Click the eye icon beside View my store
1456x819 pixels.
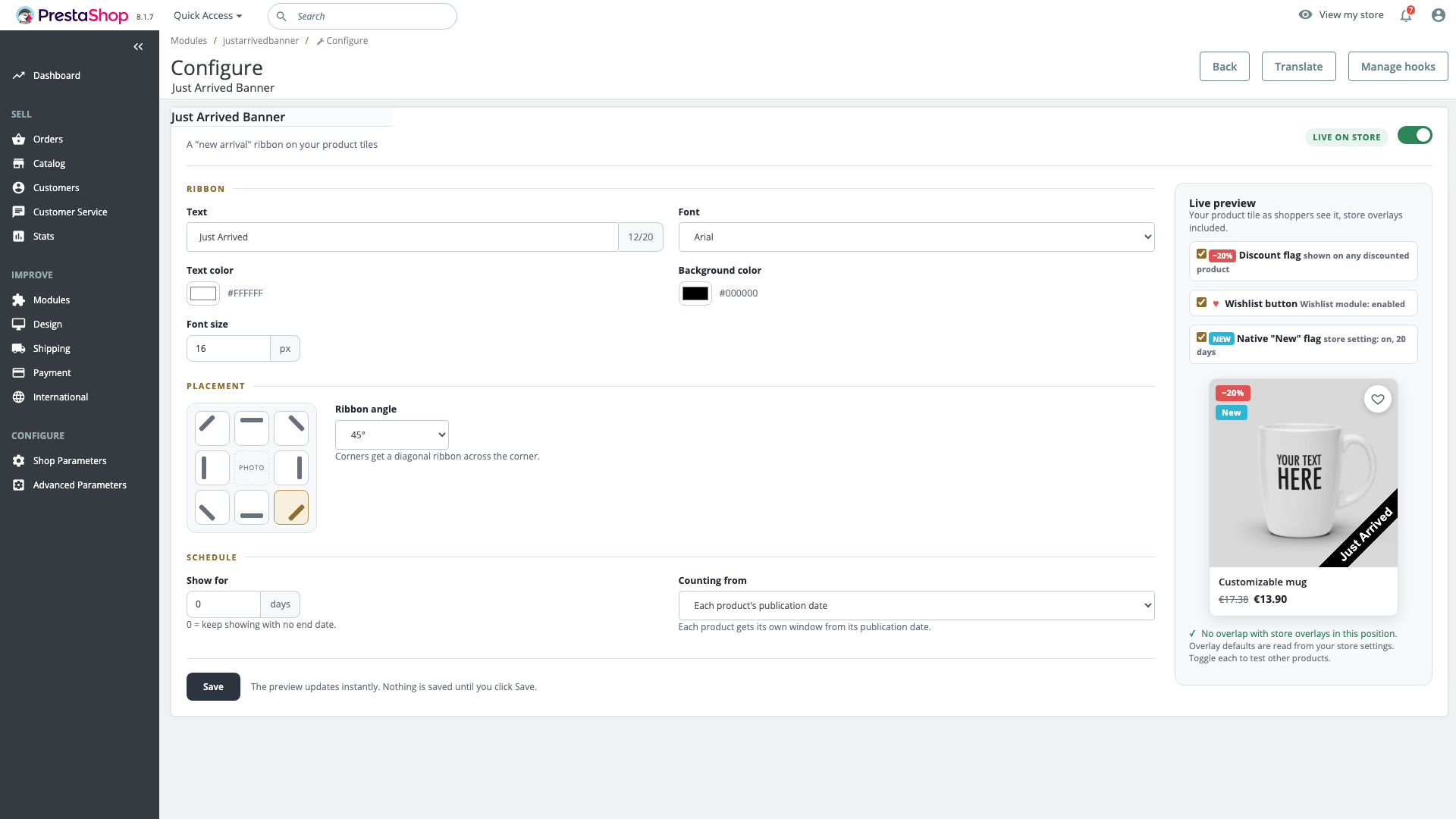(1305, 14)
